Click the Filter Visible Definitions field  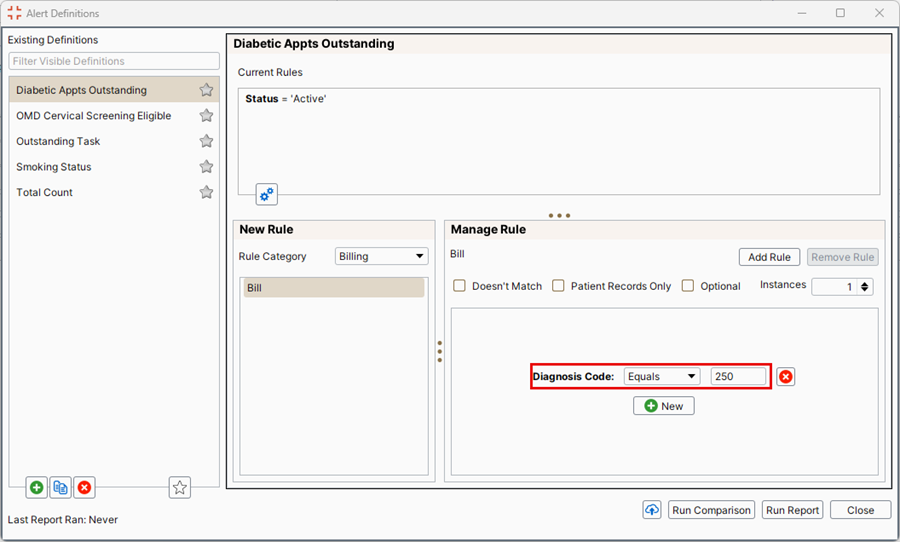tap(113, 61)
